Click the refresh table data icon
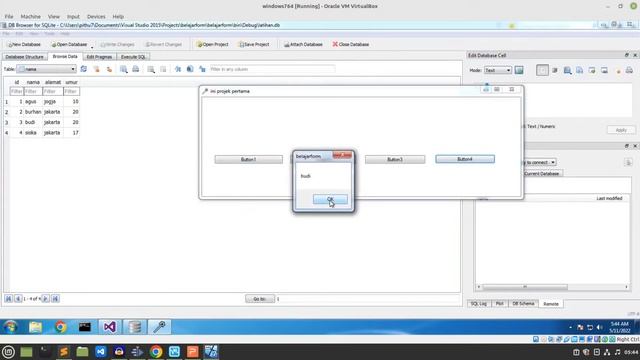Screen dimensions: 640x360 [84, 69]
